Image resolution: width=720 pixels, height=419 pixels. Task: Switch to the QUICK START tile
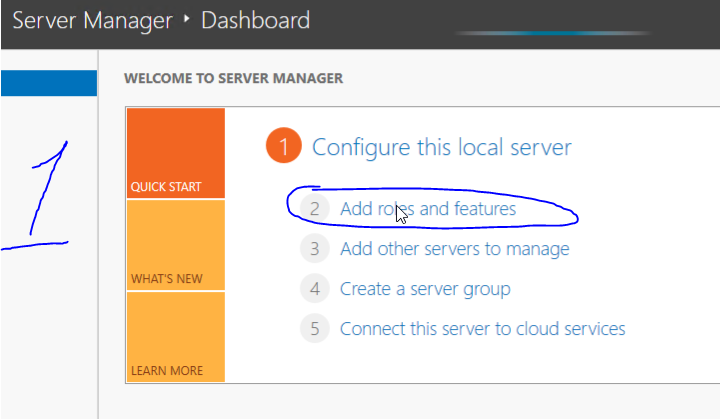(175, 154)
